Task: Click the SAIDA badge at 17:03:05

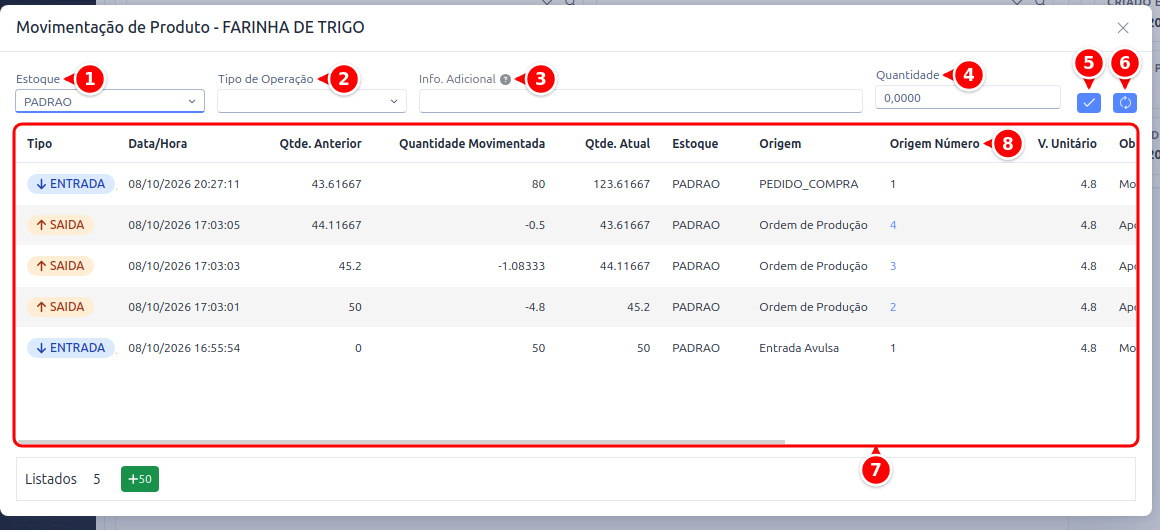Action: tap(61, 224)
